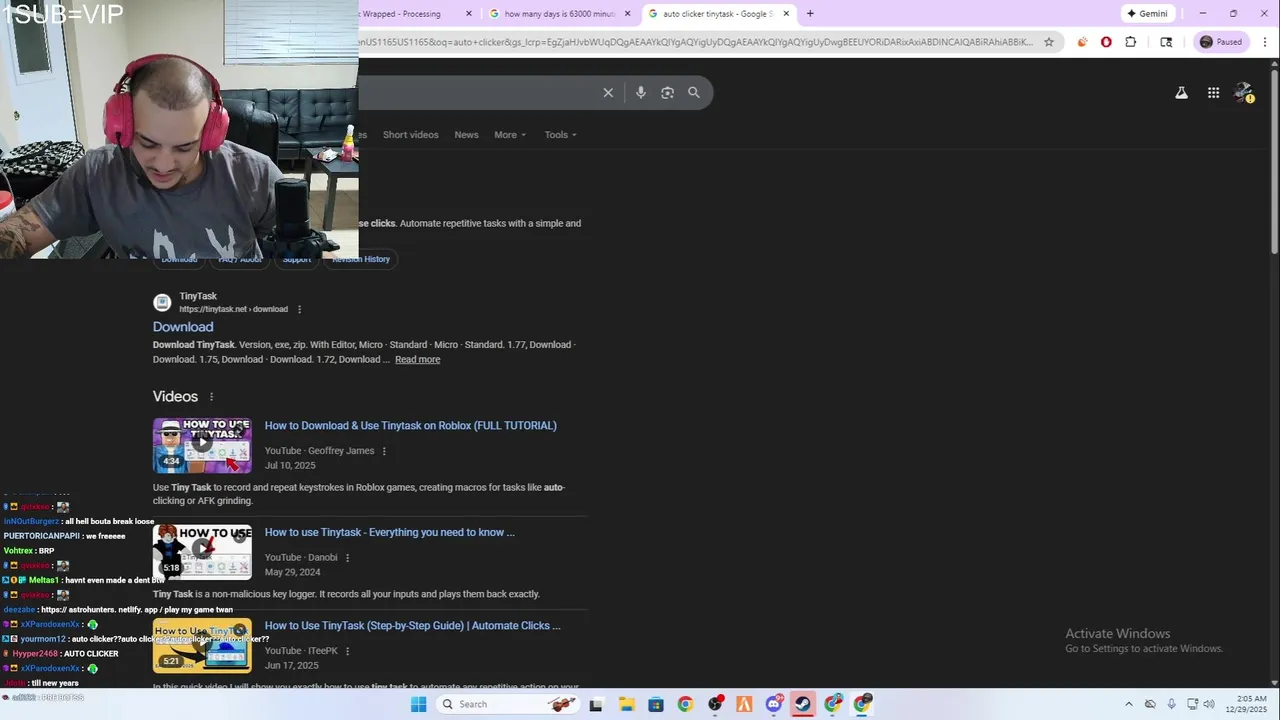Open a new Chrome tab

pyautogui.click(x=810, y=14)
